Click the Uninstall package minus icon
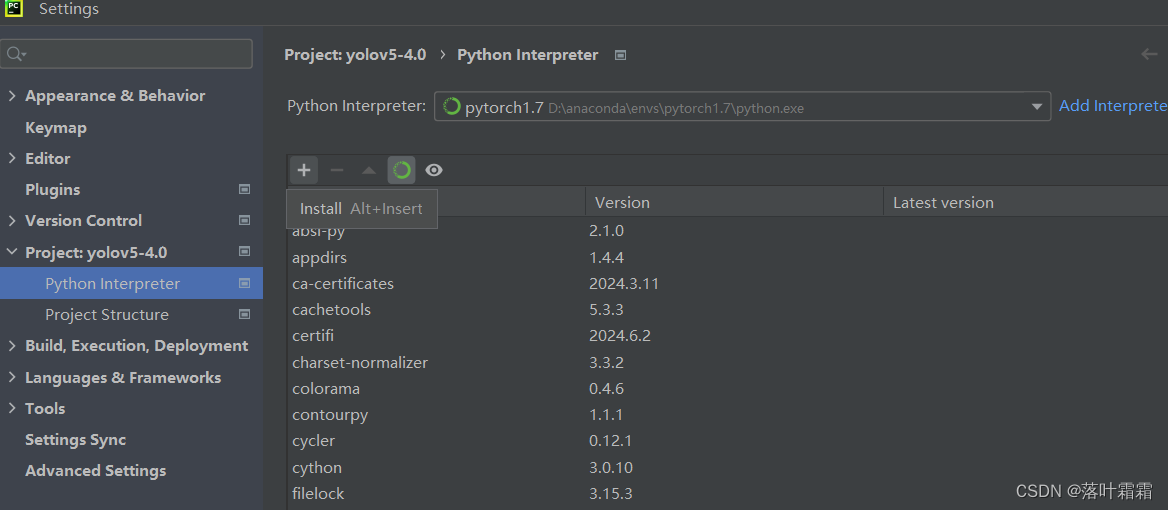The image size is (1168, 510). pos(337,170)
